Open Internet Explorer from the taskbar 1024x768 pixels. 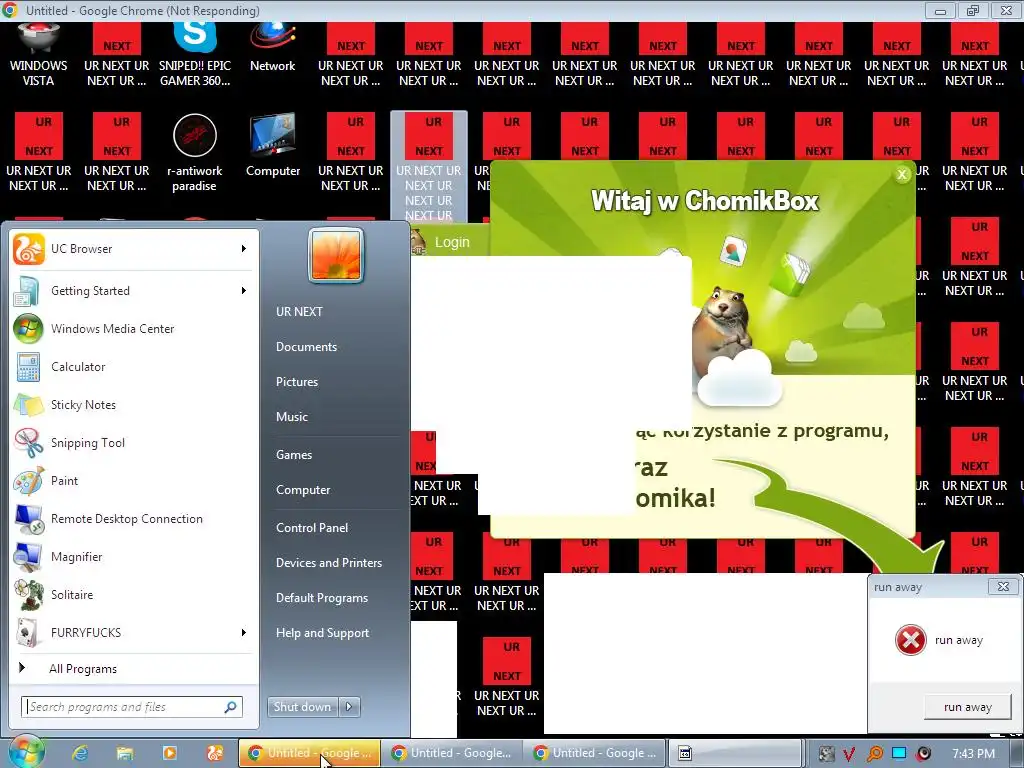80,753
